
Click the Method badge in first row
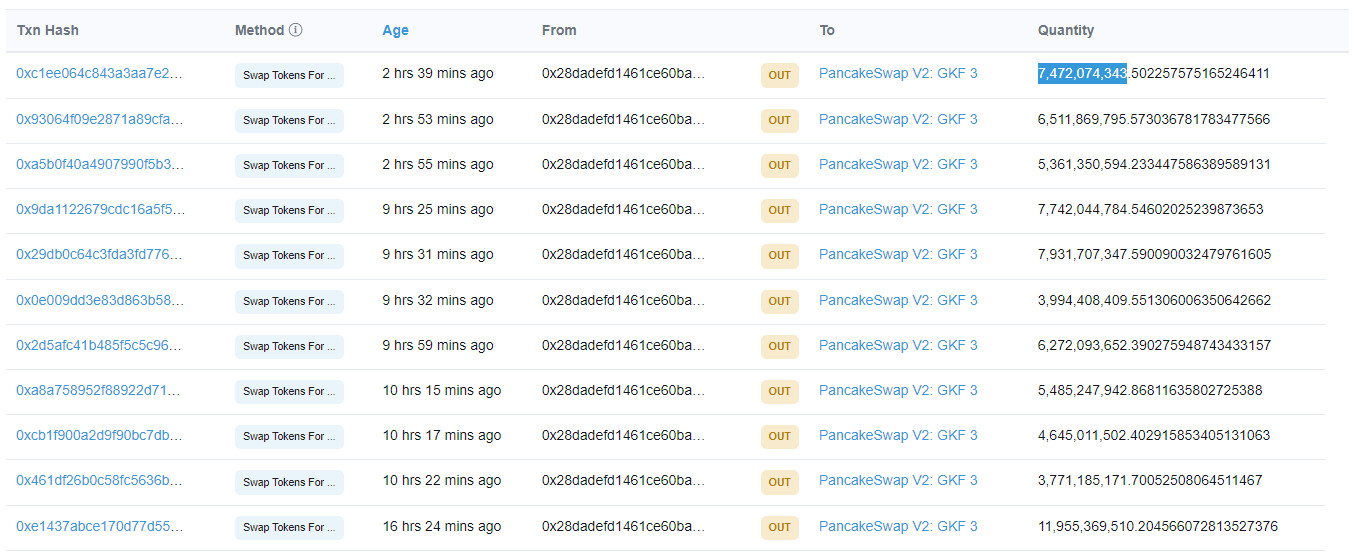(289, 75)
